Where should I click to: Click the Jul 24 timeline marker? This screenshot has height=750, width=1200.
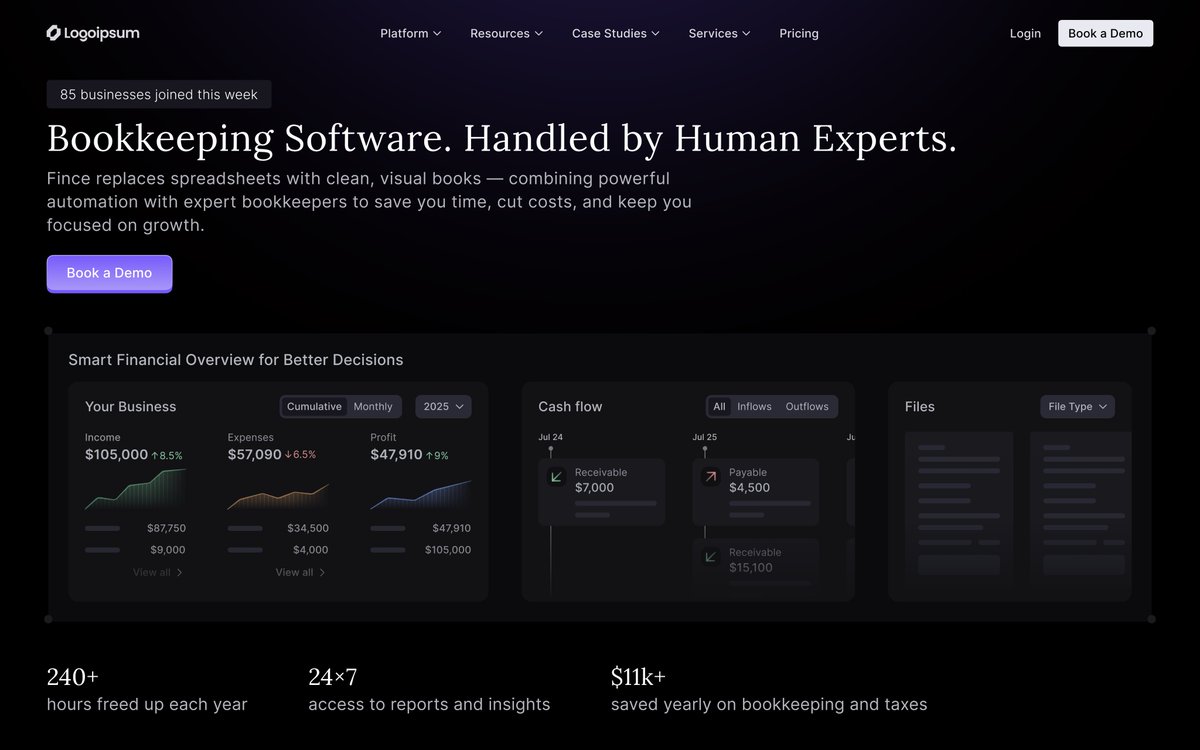coord(550,451)
